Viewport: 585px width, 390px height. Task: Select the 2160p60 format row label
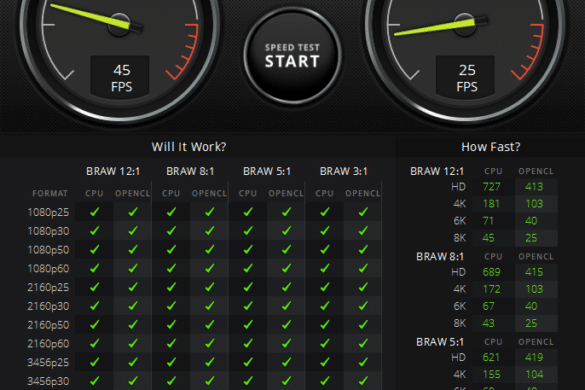[48, 343]
